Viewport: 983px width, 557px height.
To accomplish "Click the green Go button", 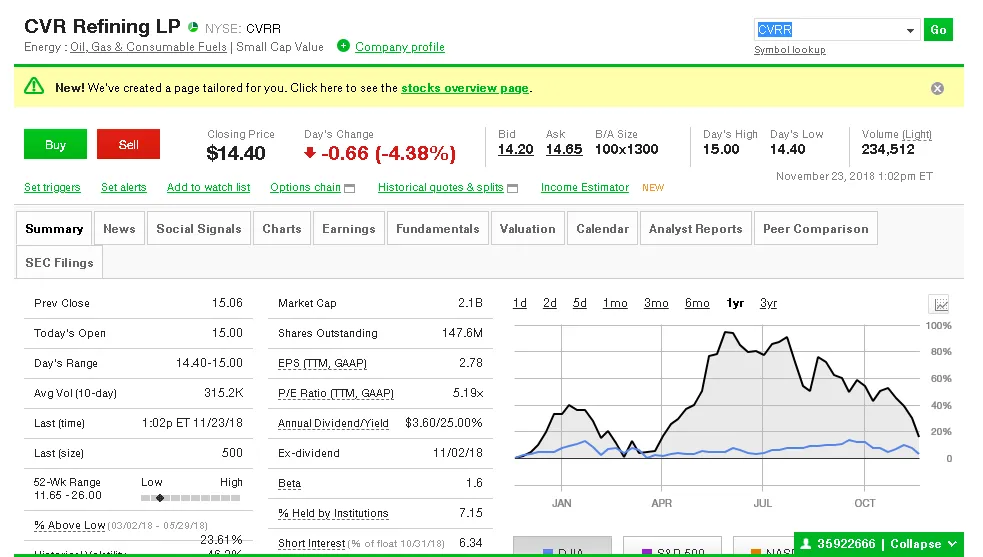I will click(x=938, y=29).
